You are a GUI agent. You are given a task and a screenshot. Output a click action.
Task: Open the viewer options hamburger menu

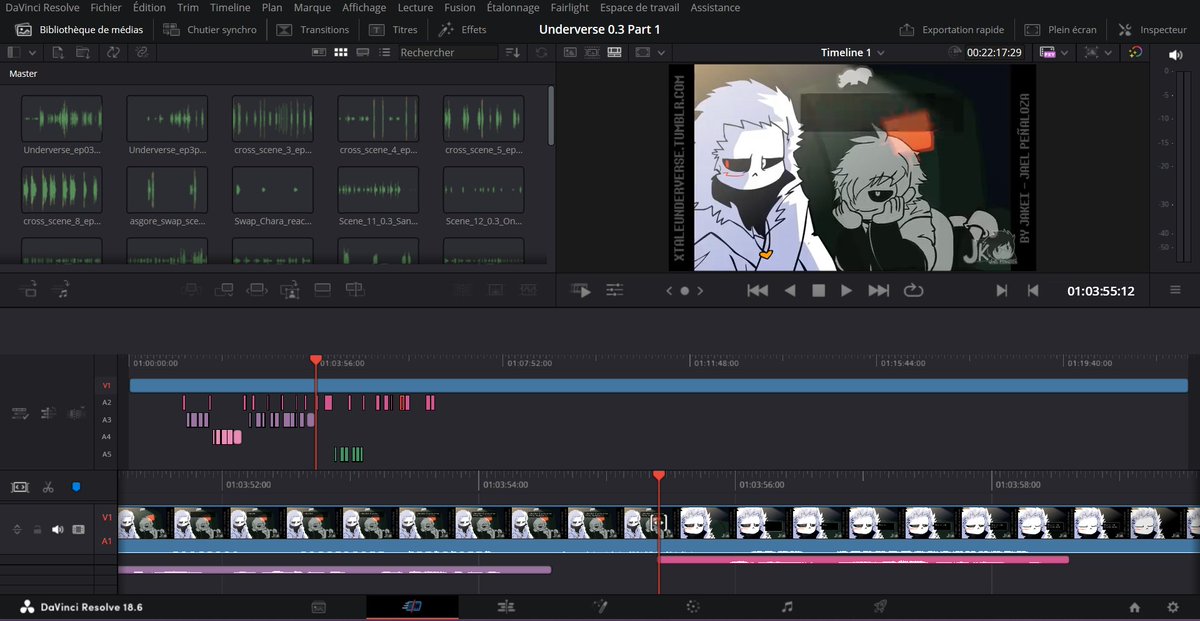tap(1175, 290)
